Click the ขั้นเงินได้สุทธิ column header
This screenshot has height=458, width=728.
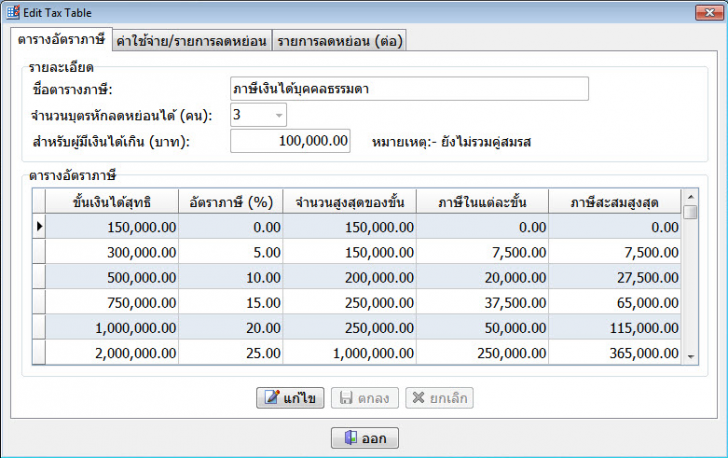click(x=112, y=202)
